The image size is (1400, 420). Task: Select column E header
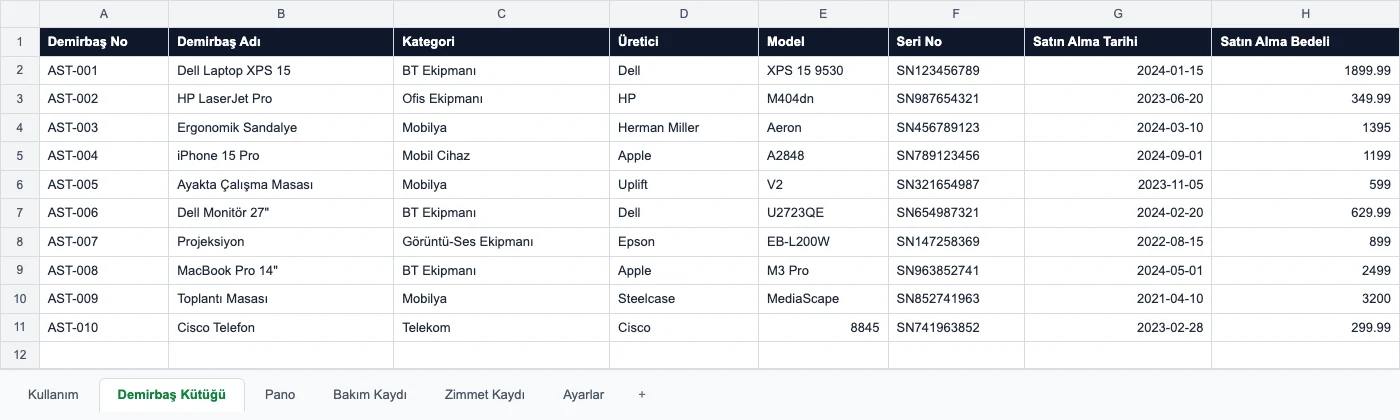[x=823, y=14]
